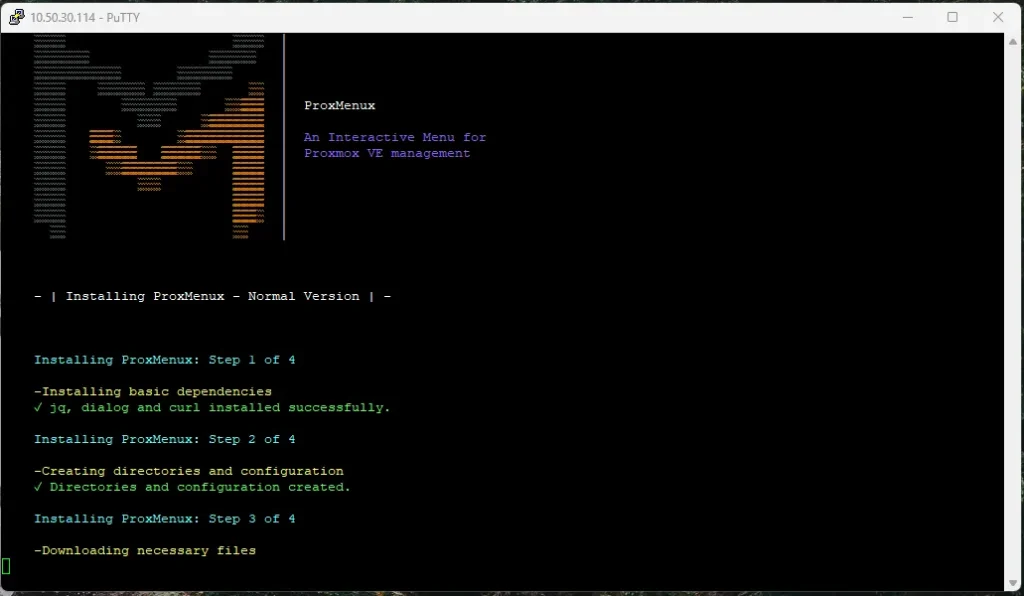1024x596 pixels.
Task: Minimize the PuTTY window
Action: coord(906,17)
